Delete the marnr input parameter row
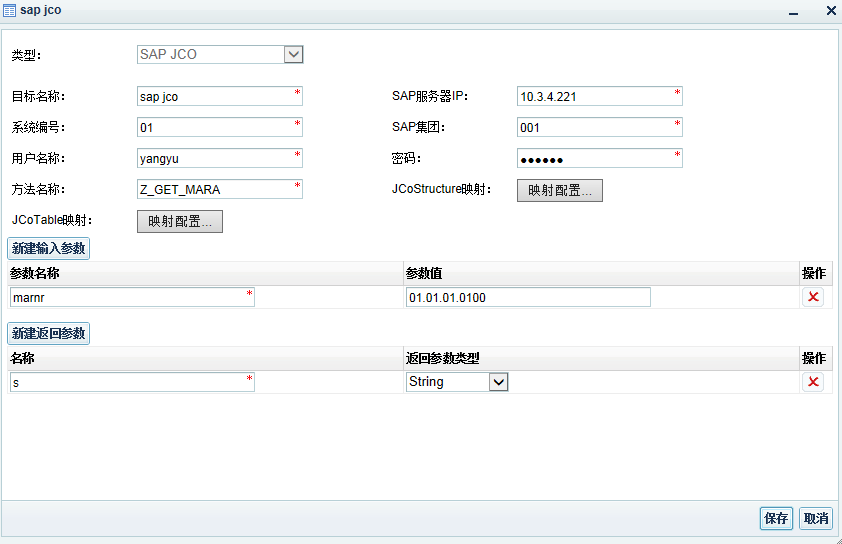This screenshot has width=842, height=544. [x=813, y=297]
